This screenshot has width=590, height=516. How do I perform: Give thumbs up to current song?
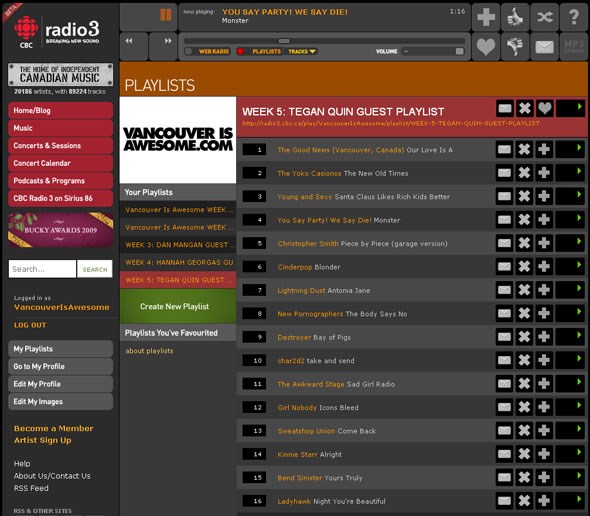point(515,17)
